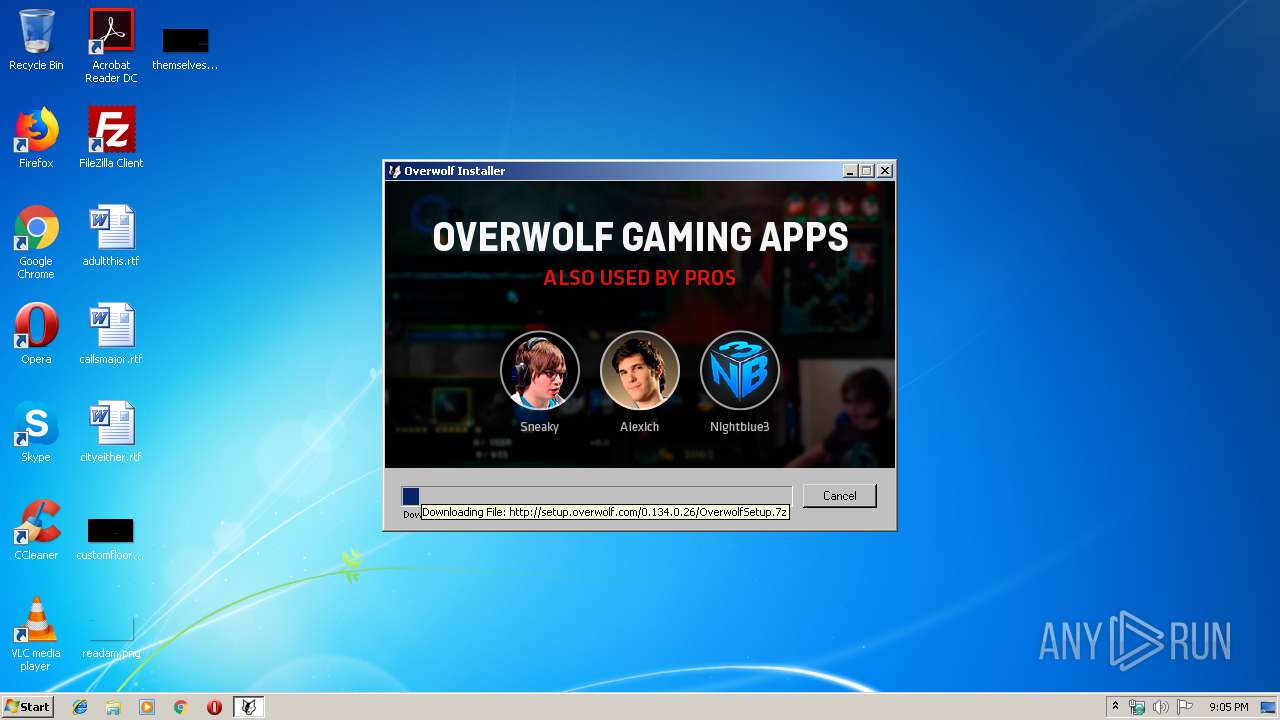Select callsmajor.rtf document
The image size is (1280, 720).
[x=111, y=334]
